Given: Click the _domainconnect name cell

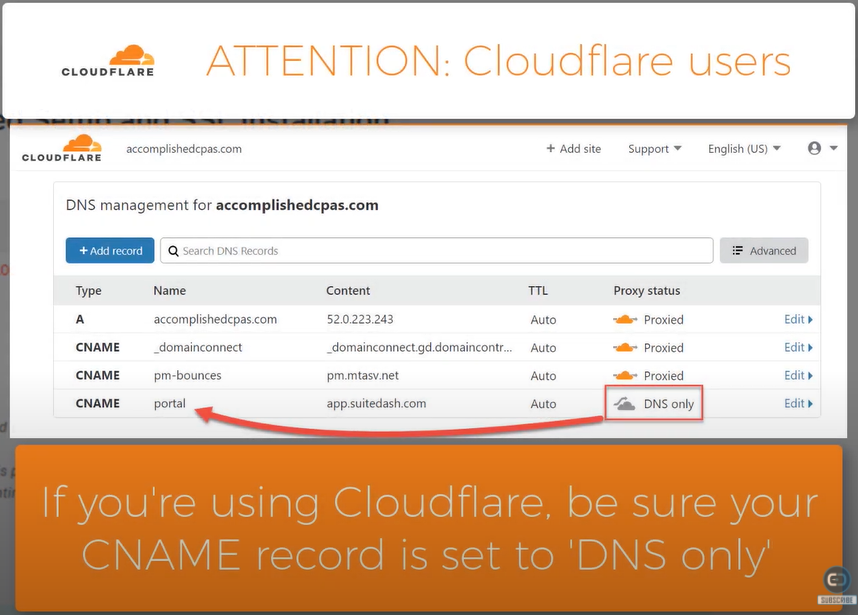Looking at the screenshot, I should 198,347.
